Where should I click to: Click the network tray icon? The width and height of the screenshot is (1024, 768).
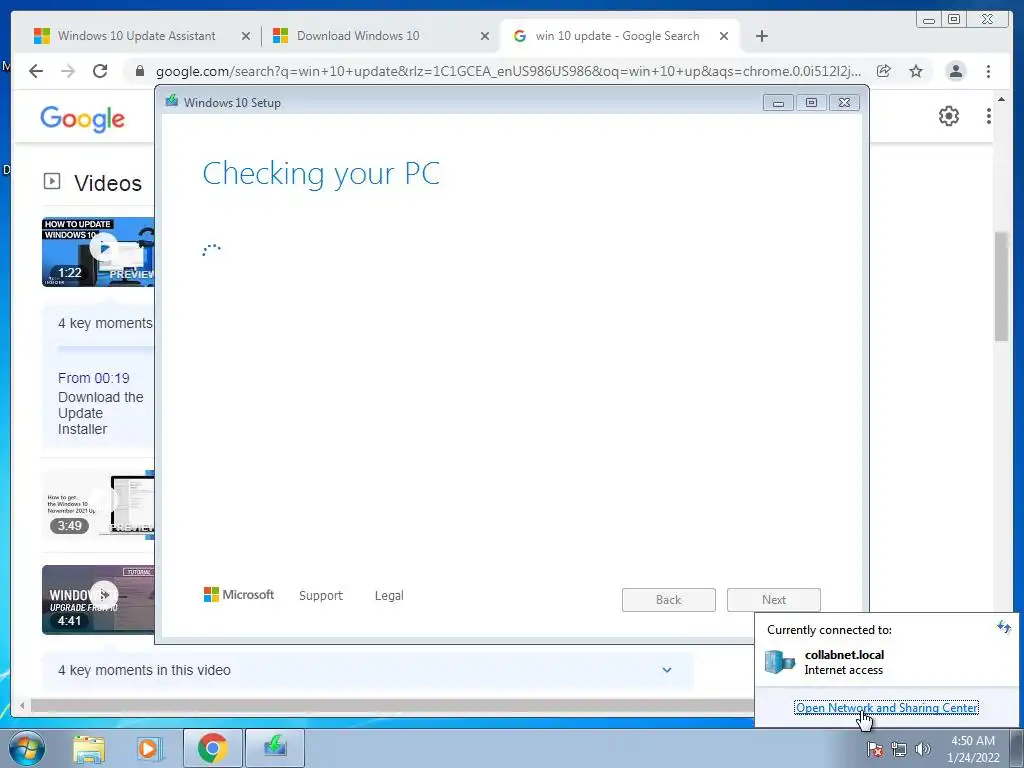899,749
